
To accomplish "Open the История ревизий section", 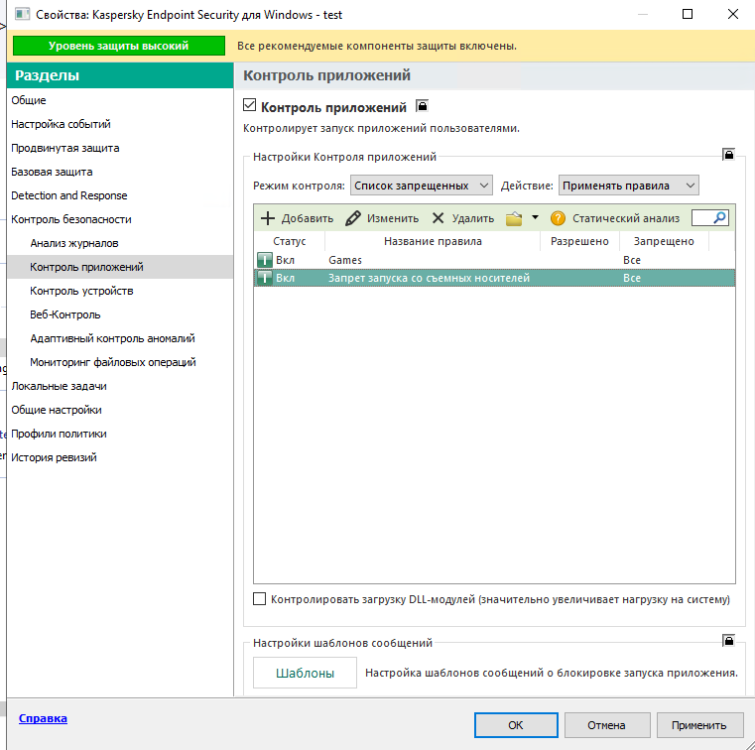I will coord(54,457).
